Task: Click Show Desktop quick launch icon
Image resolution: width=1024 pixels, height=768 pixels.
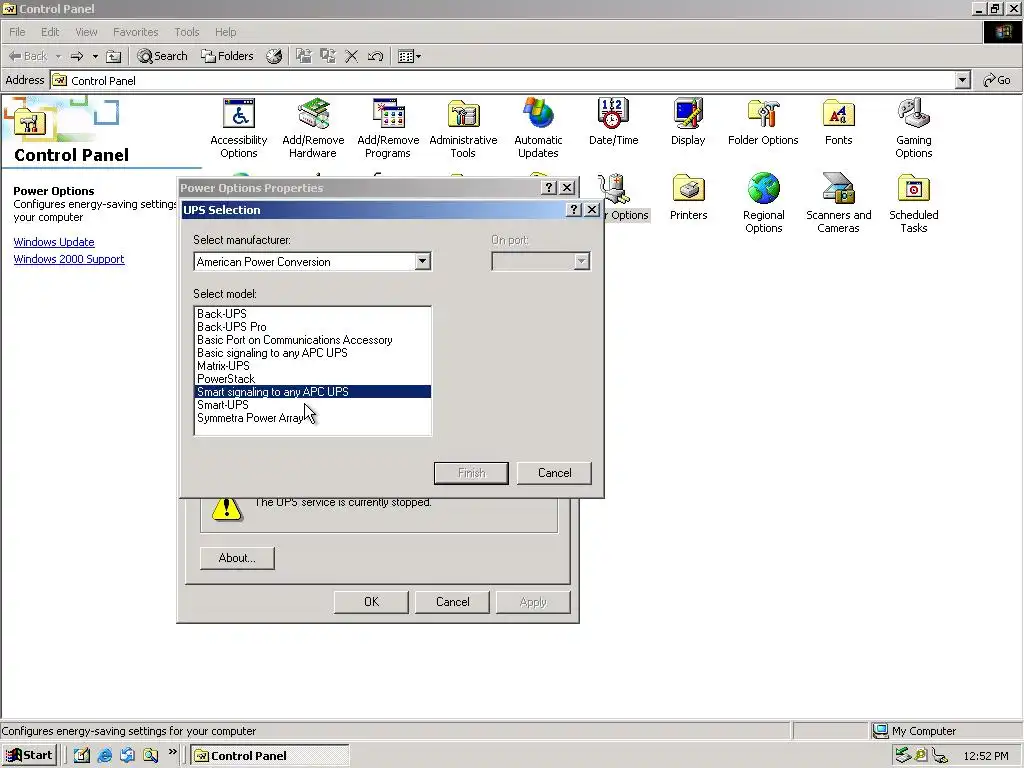Action: 82,756
